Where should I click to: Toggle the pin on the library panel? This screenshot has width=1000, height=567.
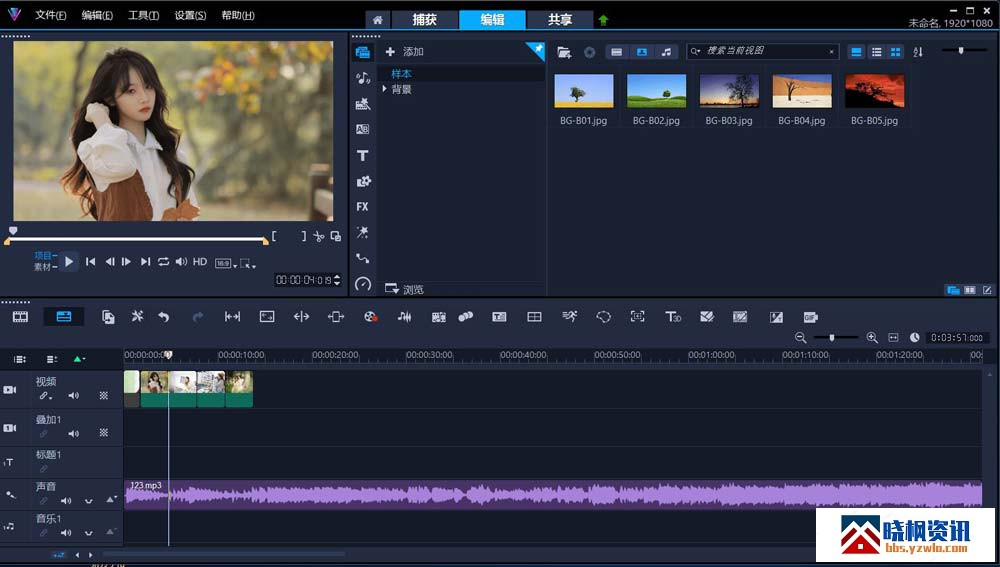coord(538,50)
